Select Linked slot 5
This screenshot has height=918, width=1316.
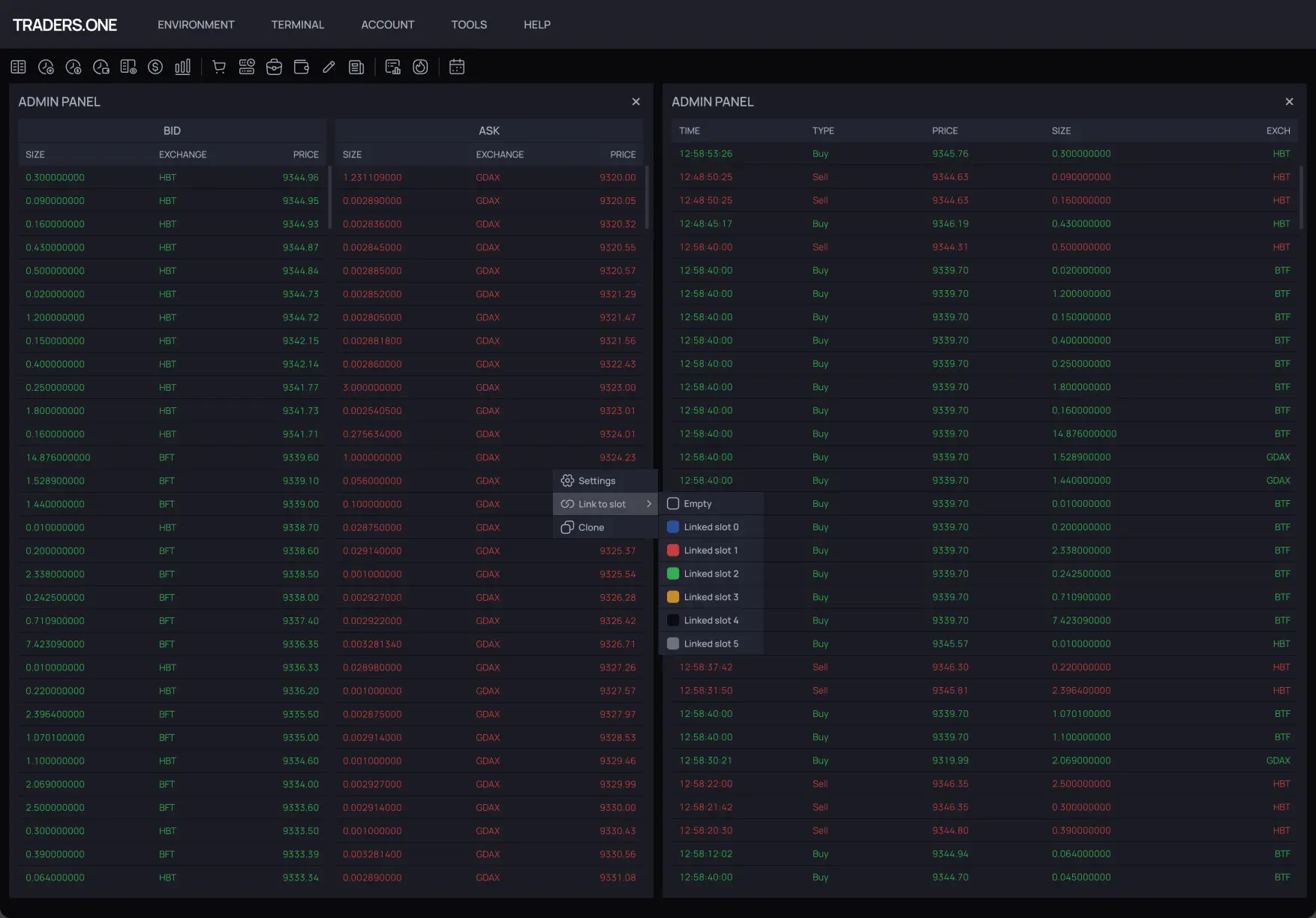(x=711, y=643)
